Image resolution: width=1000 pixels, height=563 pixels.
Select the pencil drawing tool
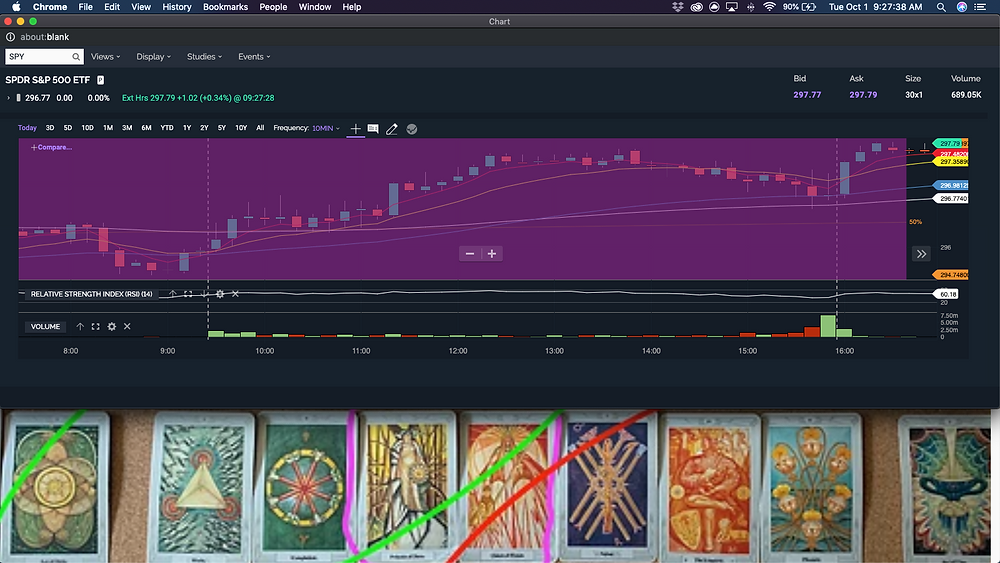point(392,129)
